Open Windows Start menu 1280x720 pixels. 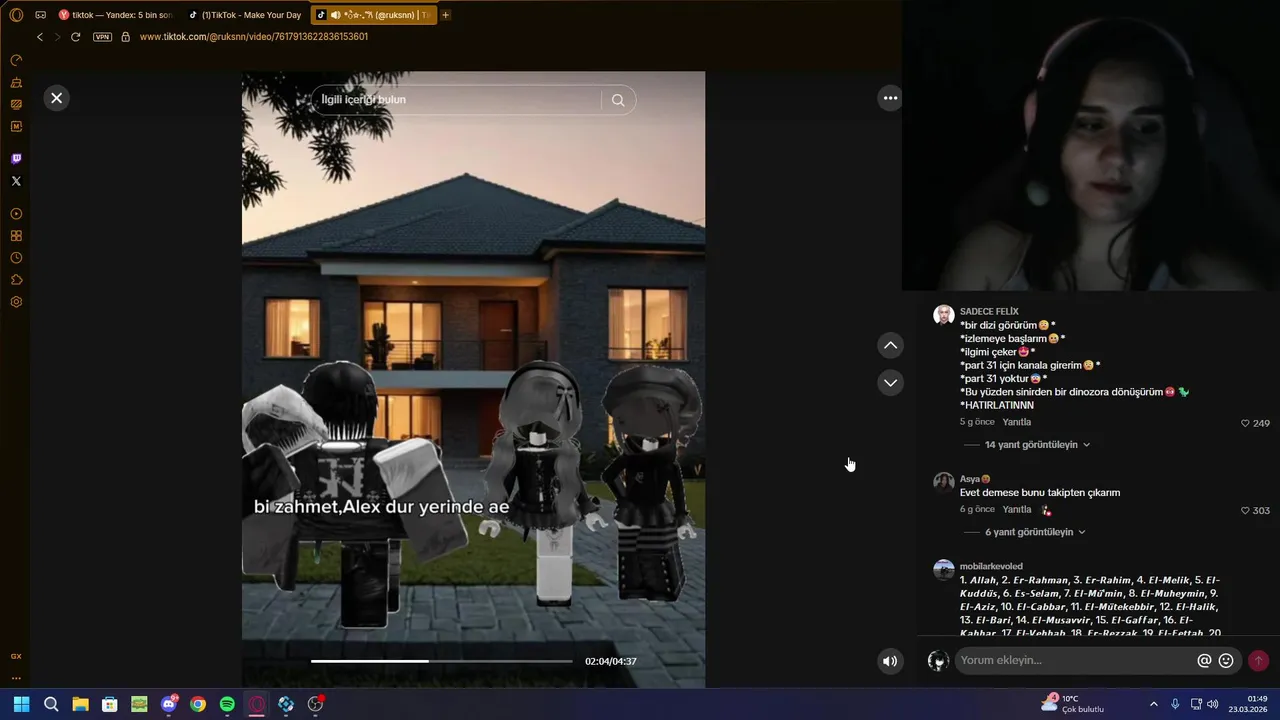(x=21, y=704)
